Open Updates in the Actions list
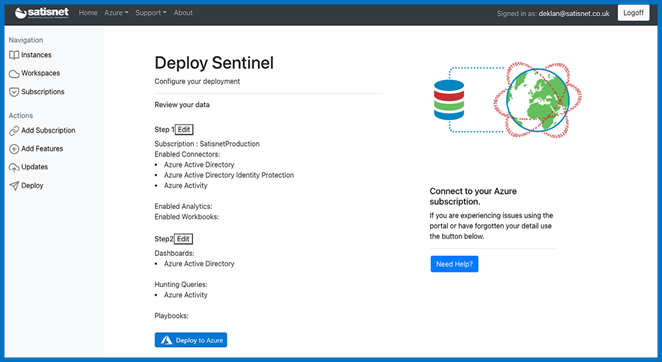Image resolution: width=662 pixels, height=362 pixels. pyautogui.click(x=34, y=167)
